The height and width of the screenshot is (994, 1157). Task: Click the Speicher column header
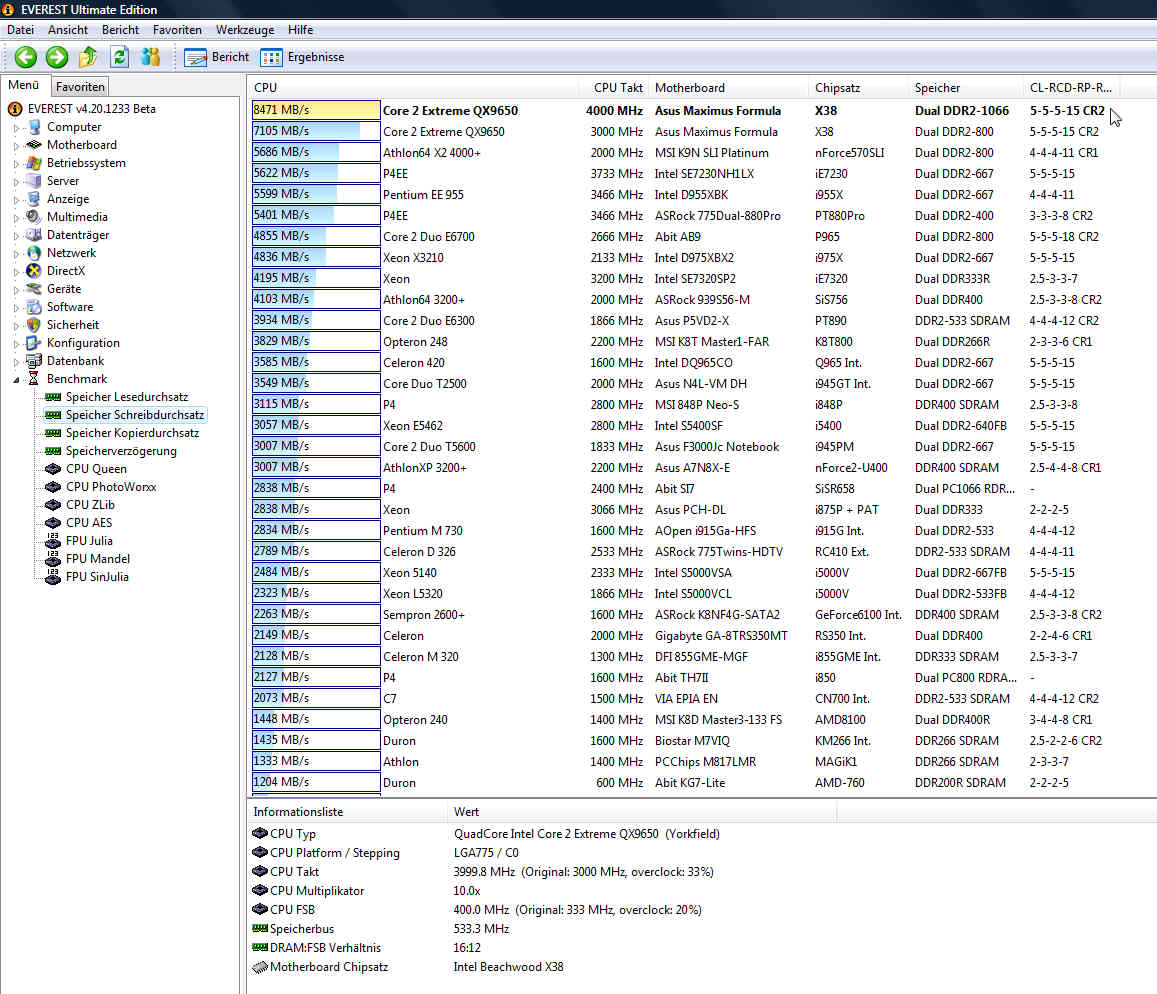click(x=966, y=87)
